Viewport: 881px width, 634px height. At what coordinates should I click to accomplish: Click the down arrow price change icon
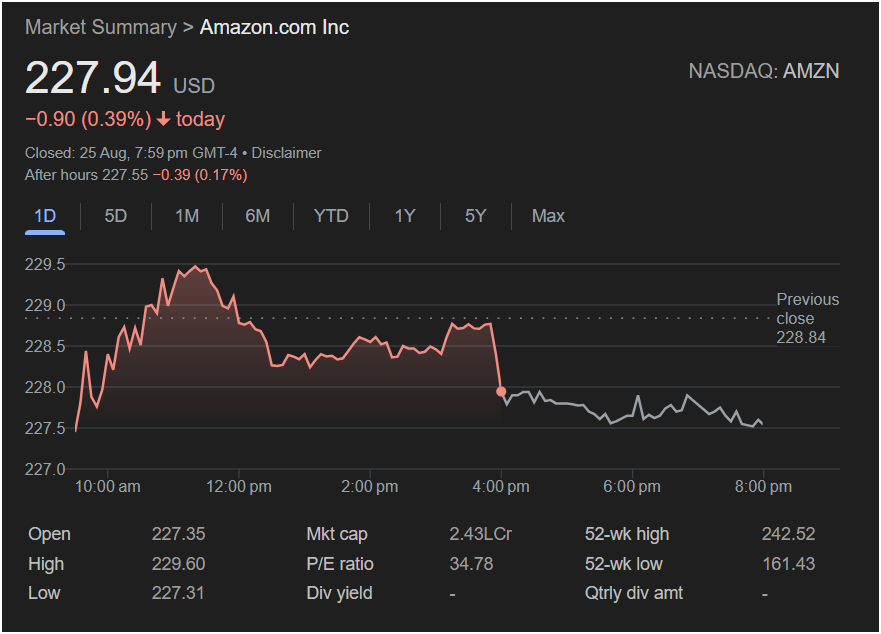(164, 120)
